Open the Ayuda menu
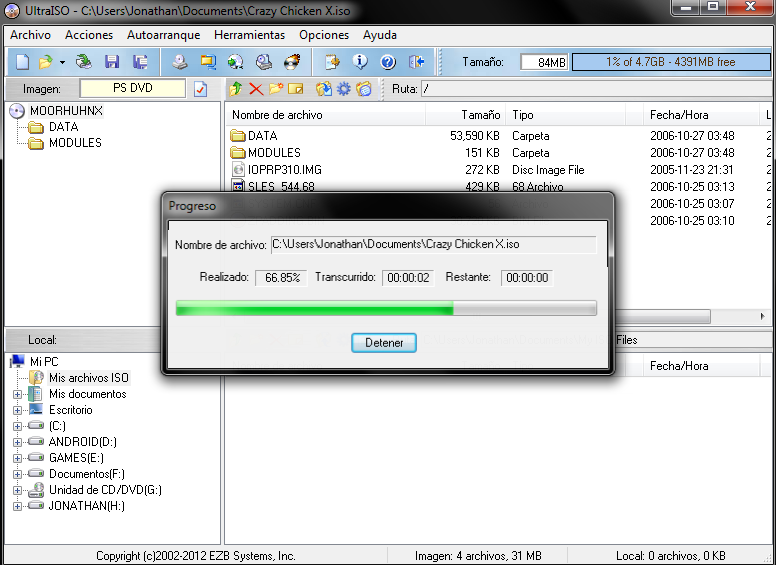776x565 pixels. (x=380, y=35)
